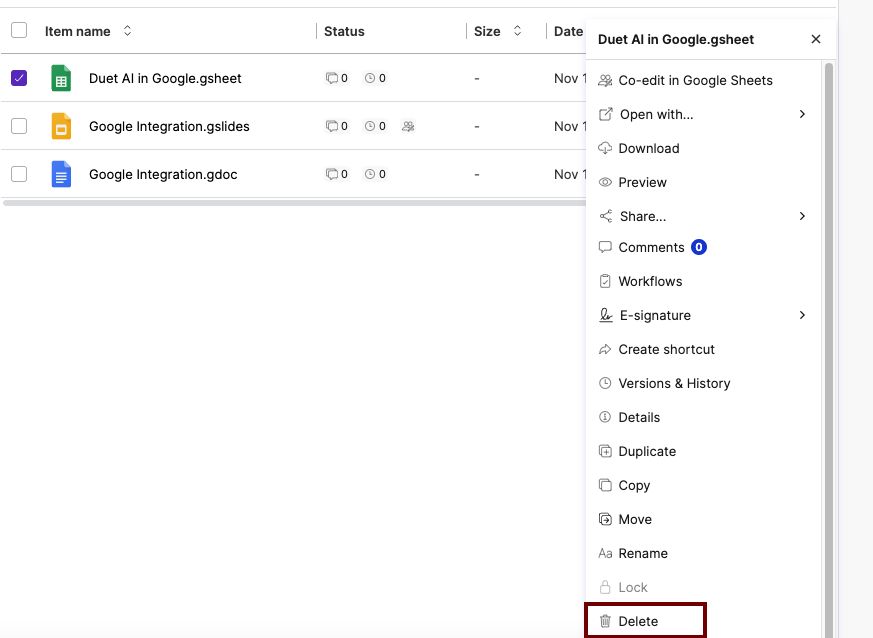Click the yellow Google Slides file icon
Image resolution: width=873 pixels, height=638 pixels.
[61, 126]
